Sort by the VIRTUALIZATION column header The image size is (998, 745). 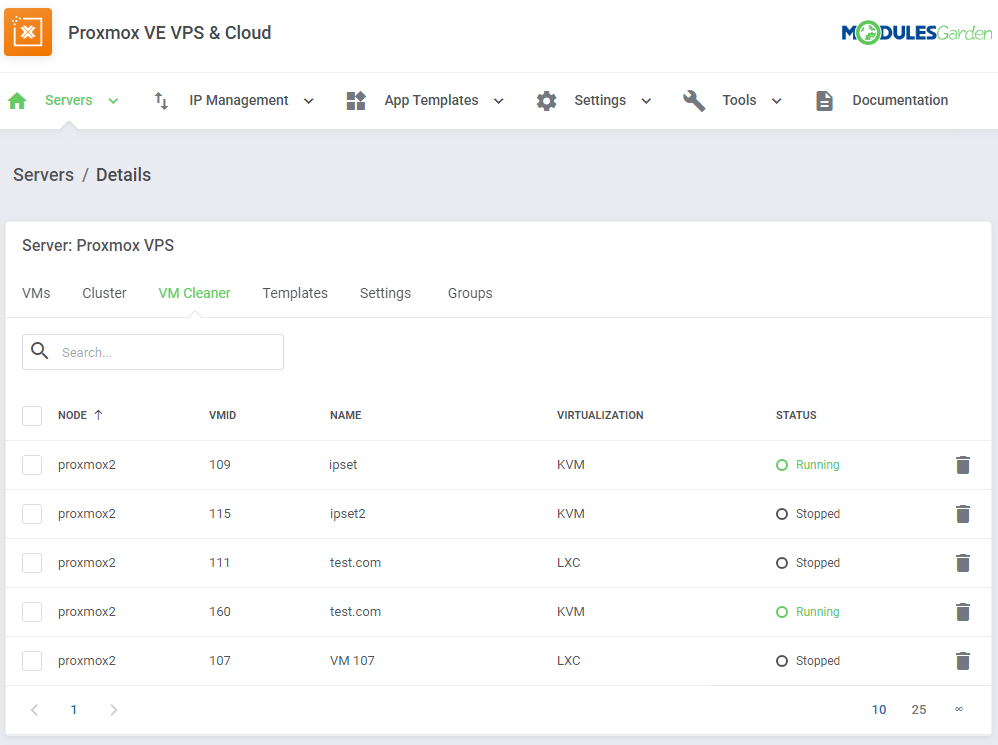pos(600,415)
